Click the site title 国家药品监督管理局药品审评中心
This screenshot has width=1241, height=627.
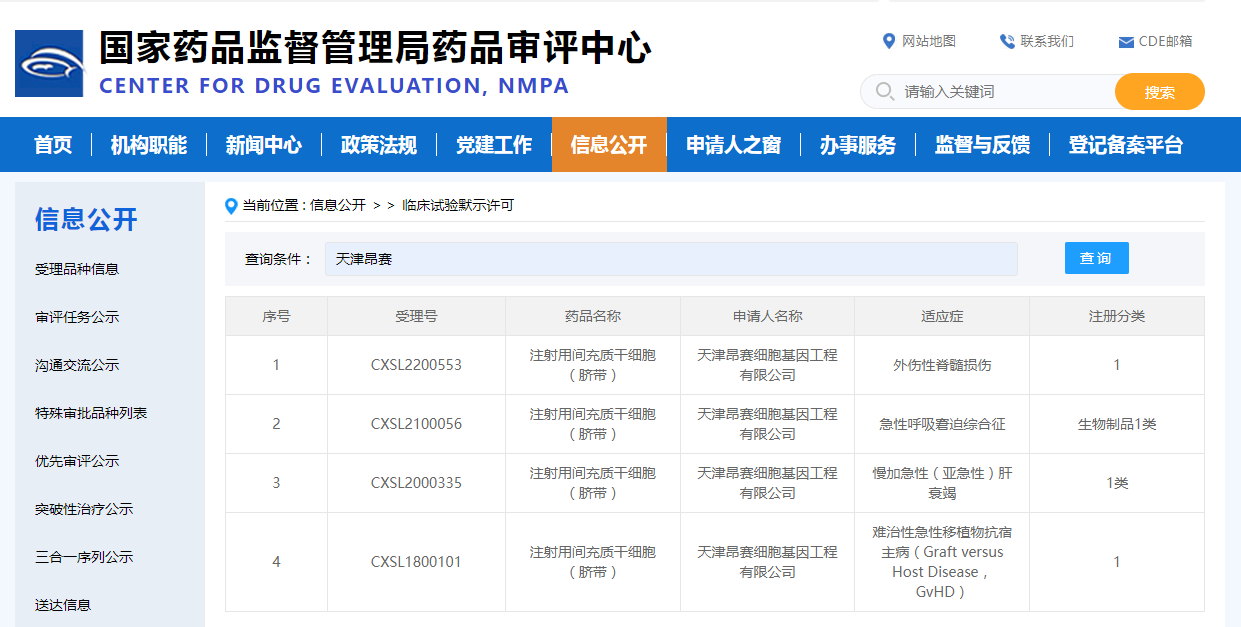point(375,47)
